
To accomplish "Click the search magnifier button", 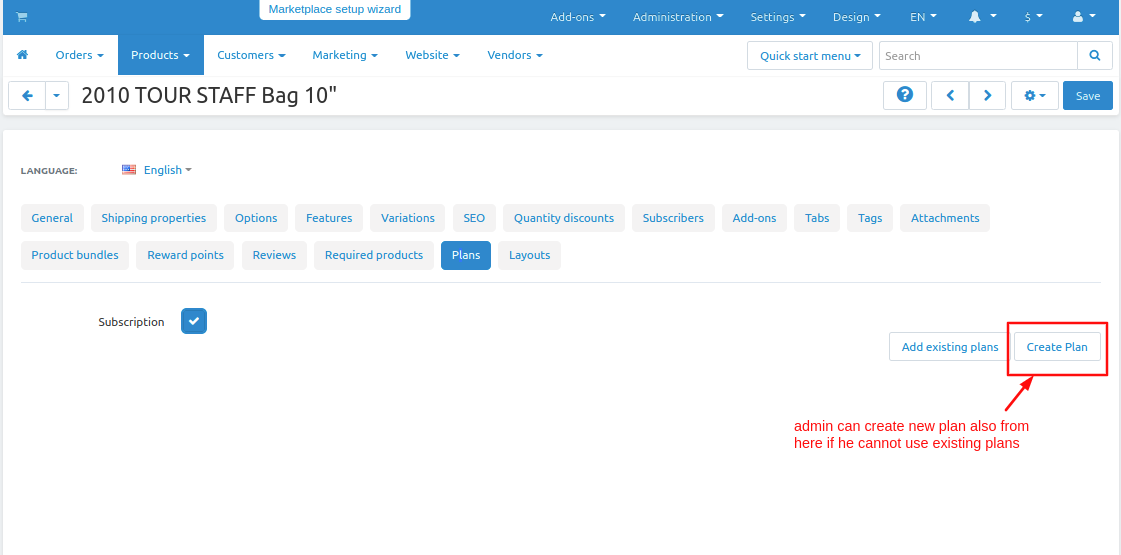I will pyautogui.click(x=1095, y=56).
